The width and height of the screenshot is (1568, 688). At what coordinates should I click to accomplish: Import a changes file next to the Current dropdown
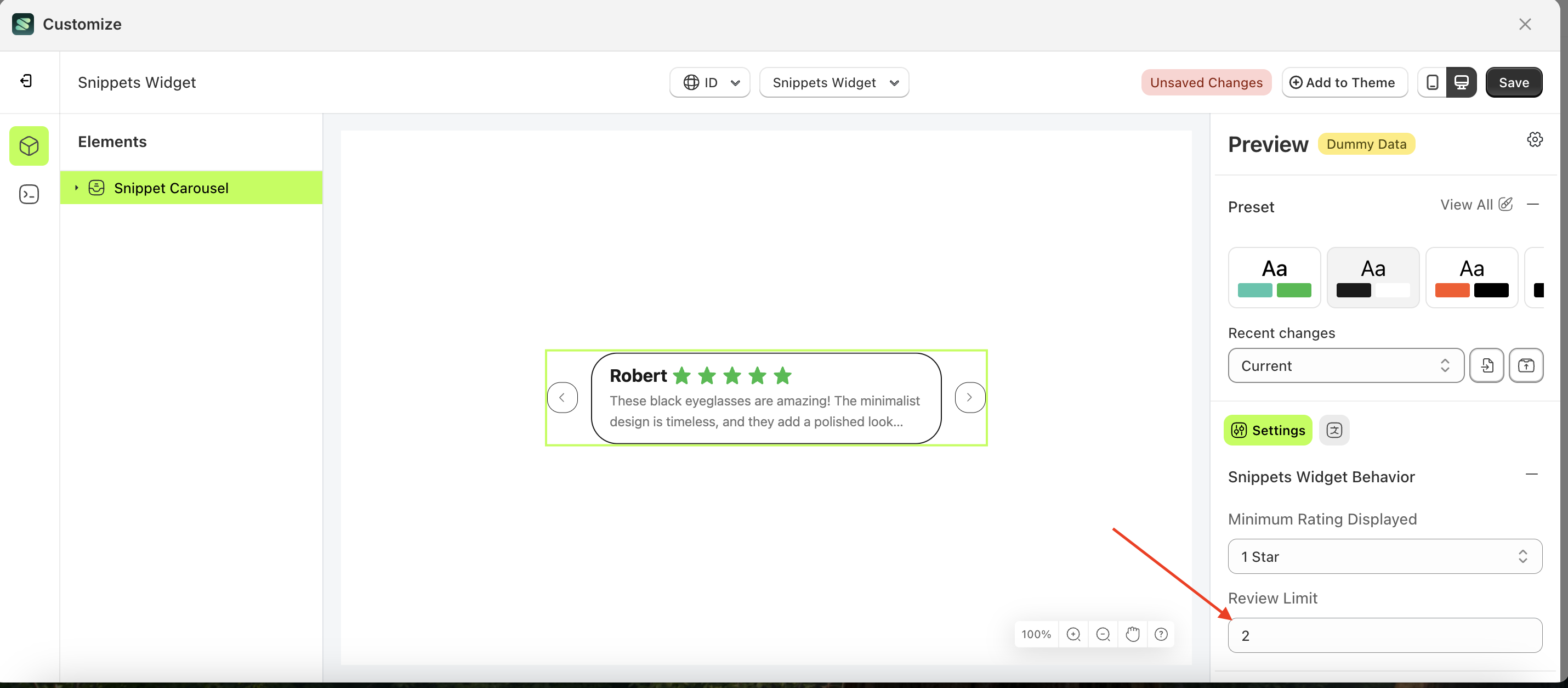point(1487,365)
